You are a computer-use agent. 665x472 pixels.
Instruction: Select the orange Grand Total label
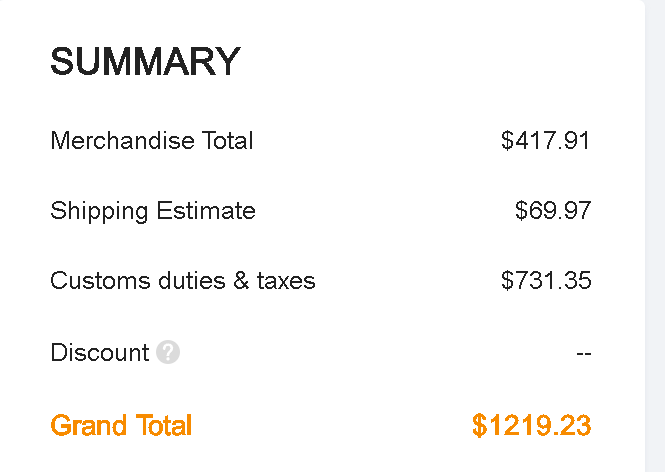tap(121, 425)
